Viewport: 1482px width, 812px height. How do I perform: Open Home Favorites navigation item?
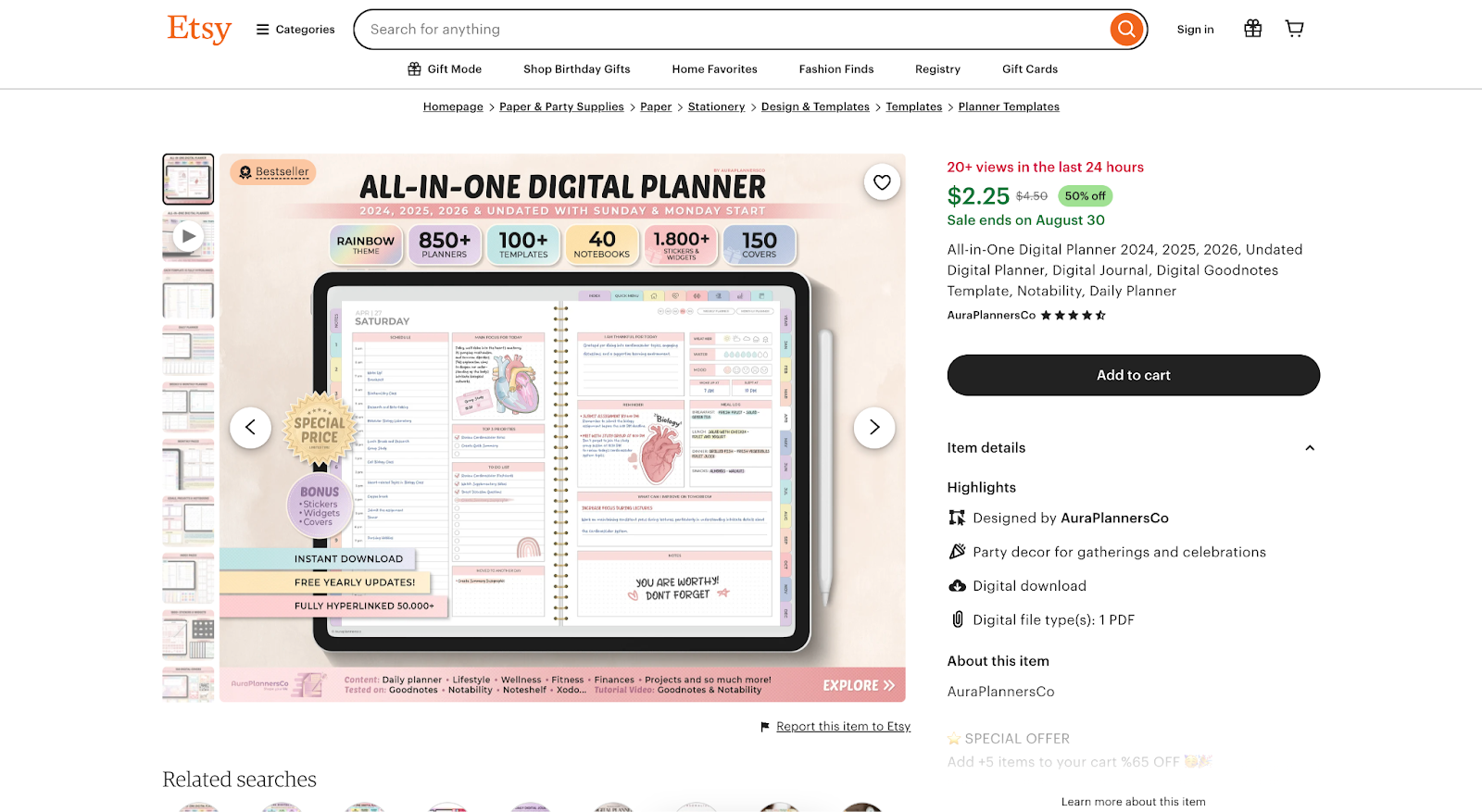pos(714,69)
